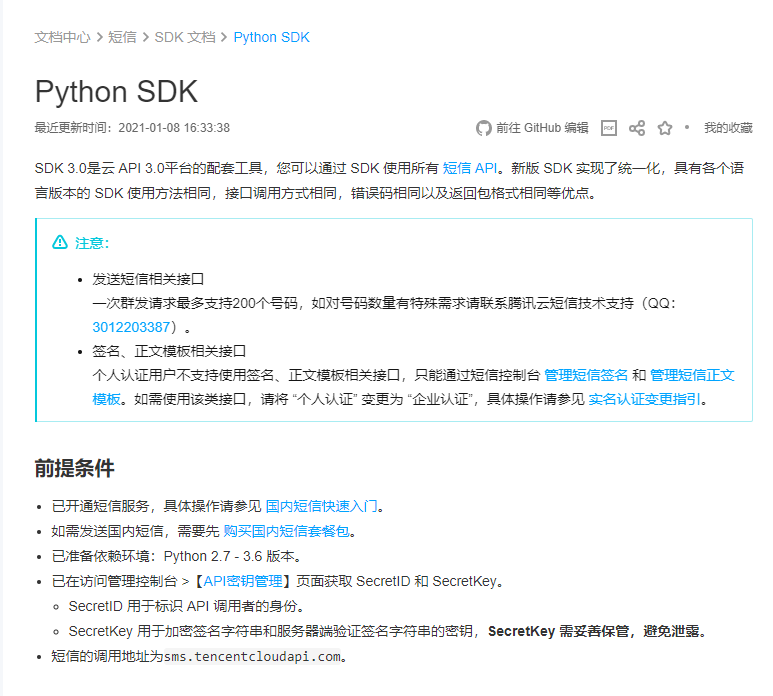Click the Python SDK page title
The image size is (773, 696).
click(x=116, y=92)
